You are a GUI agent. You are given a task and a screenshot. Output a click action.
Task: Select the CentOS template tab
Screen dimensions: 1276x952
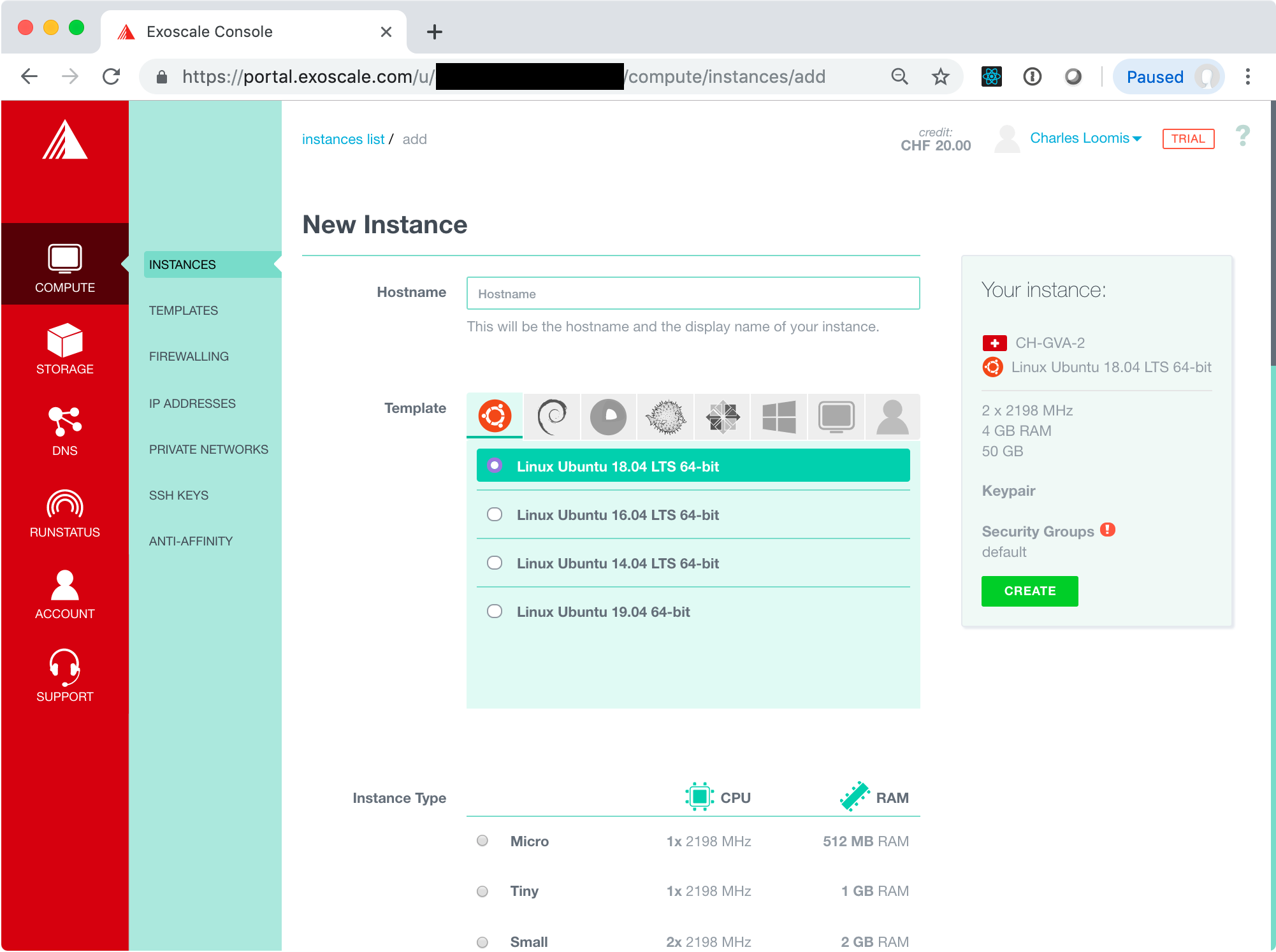click(x=722, y=416)
